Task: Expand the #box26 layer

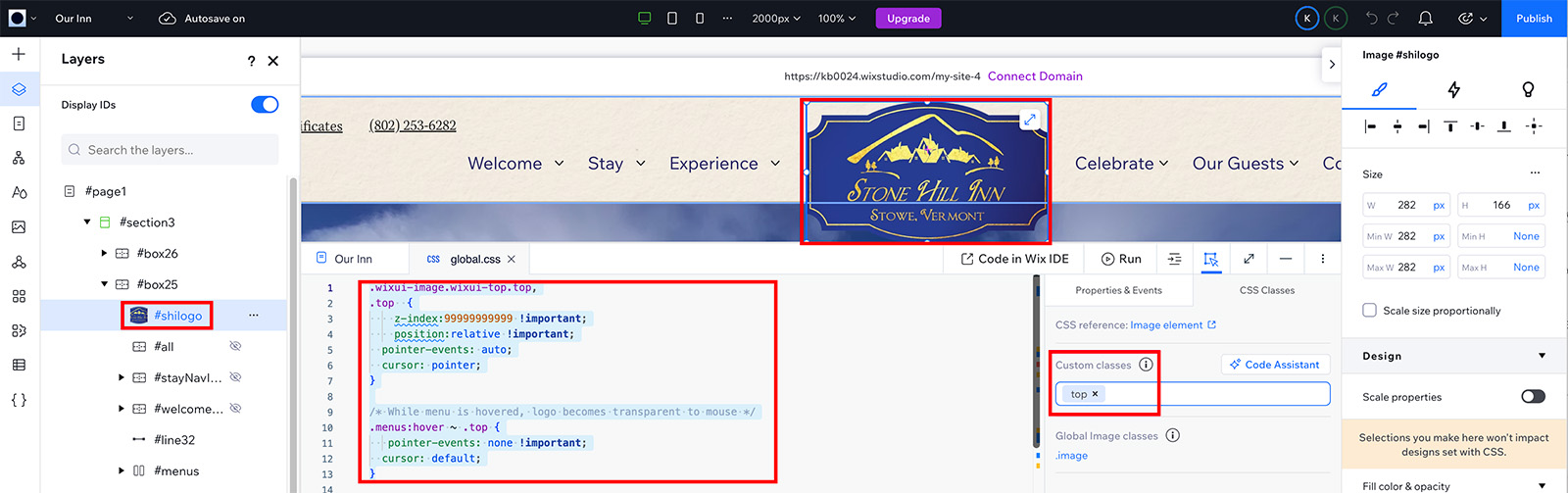Action: coord(105,254)
